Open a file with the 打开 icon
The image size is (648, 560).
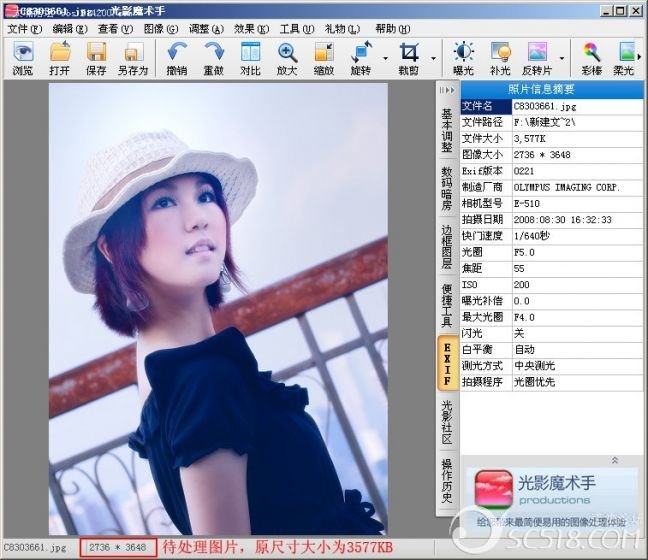(59, 59)
